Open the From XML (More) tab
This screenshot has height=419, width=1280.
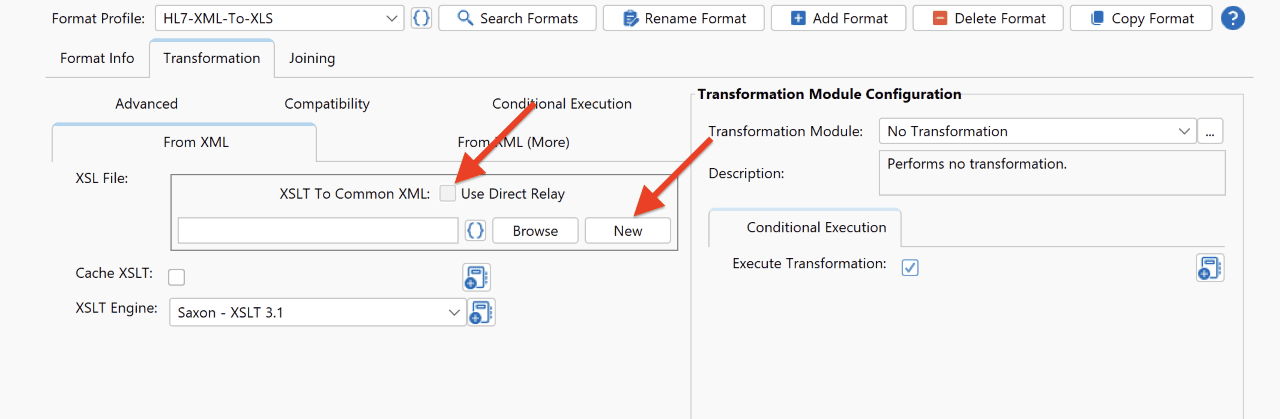point(513,142)
